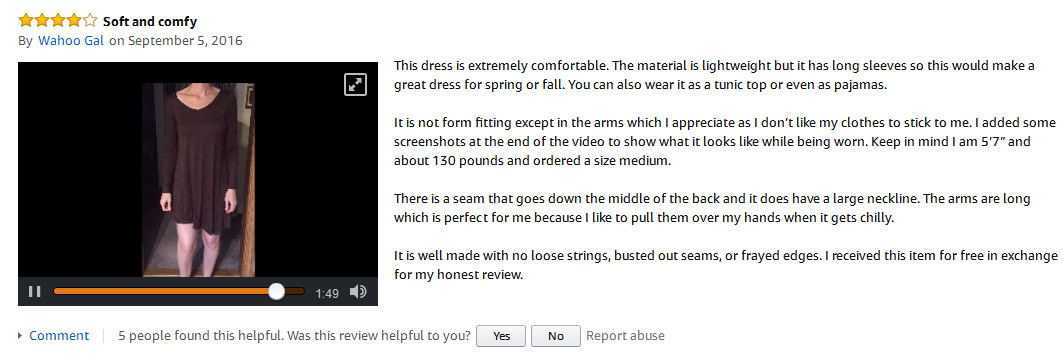Viewport: 1063px width, 361px height.
Task: Click the 1:49 video time display
Action: [327, 293]
